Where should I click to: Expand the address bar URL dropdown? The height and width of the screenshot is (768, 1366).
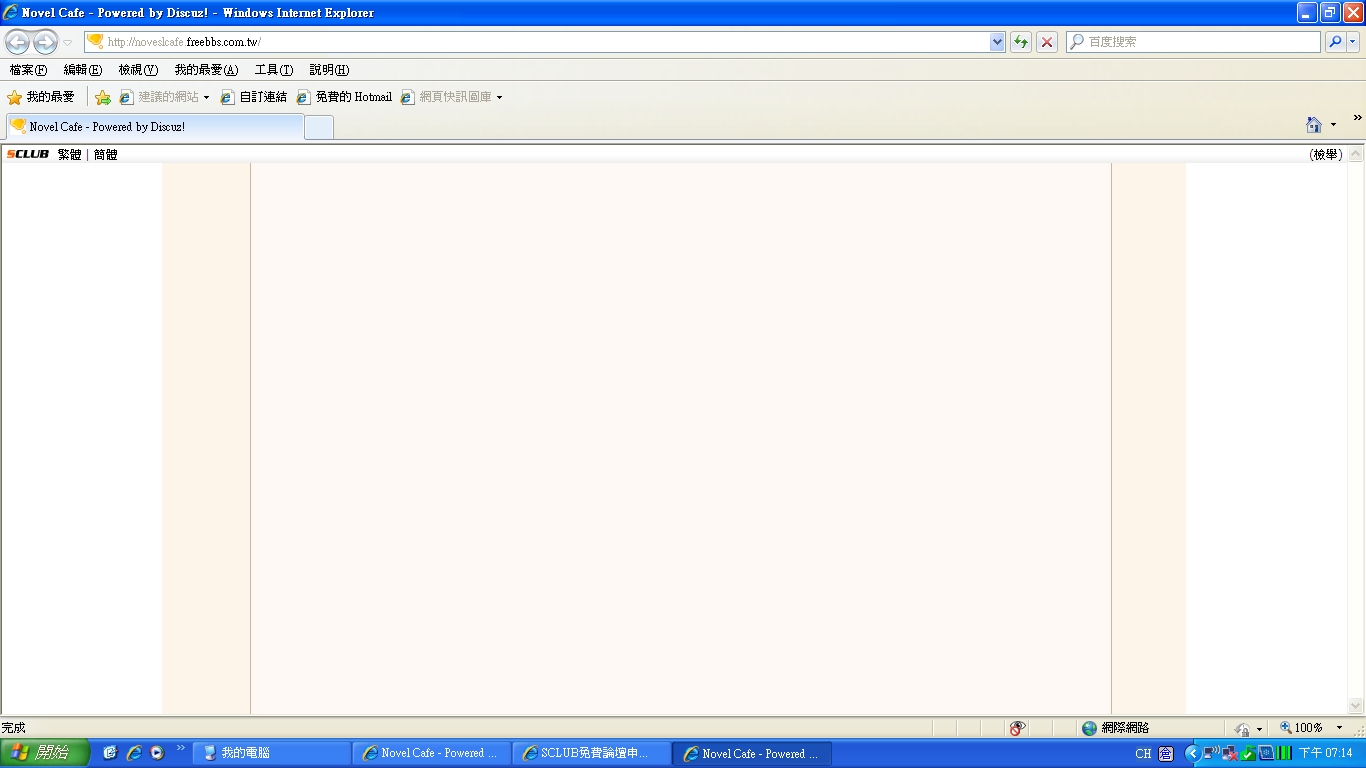(997, 42)
